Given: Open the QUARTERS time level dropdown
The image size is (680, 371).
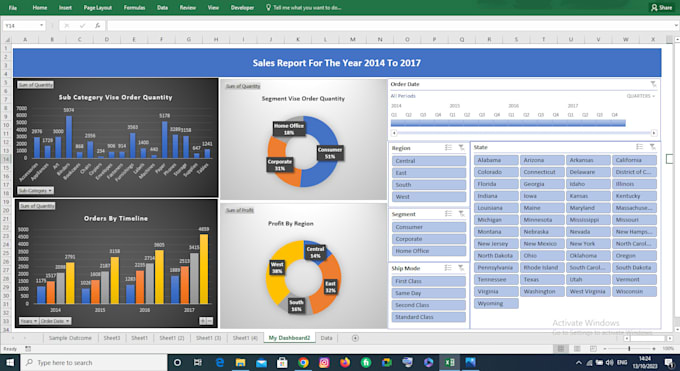Looking at the screenshot, I should [641, 96].
